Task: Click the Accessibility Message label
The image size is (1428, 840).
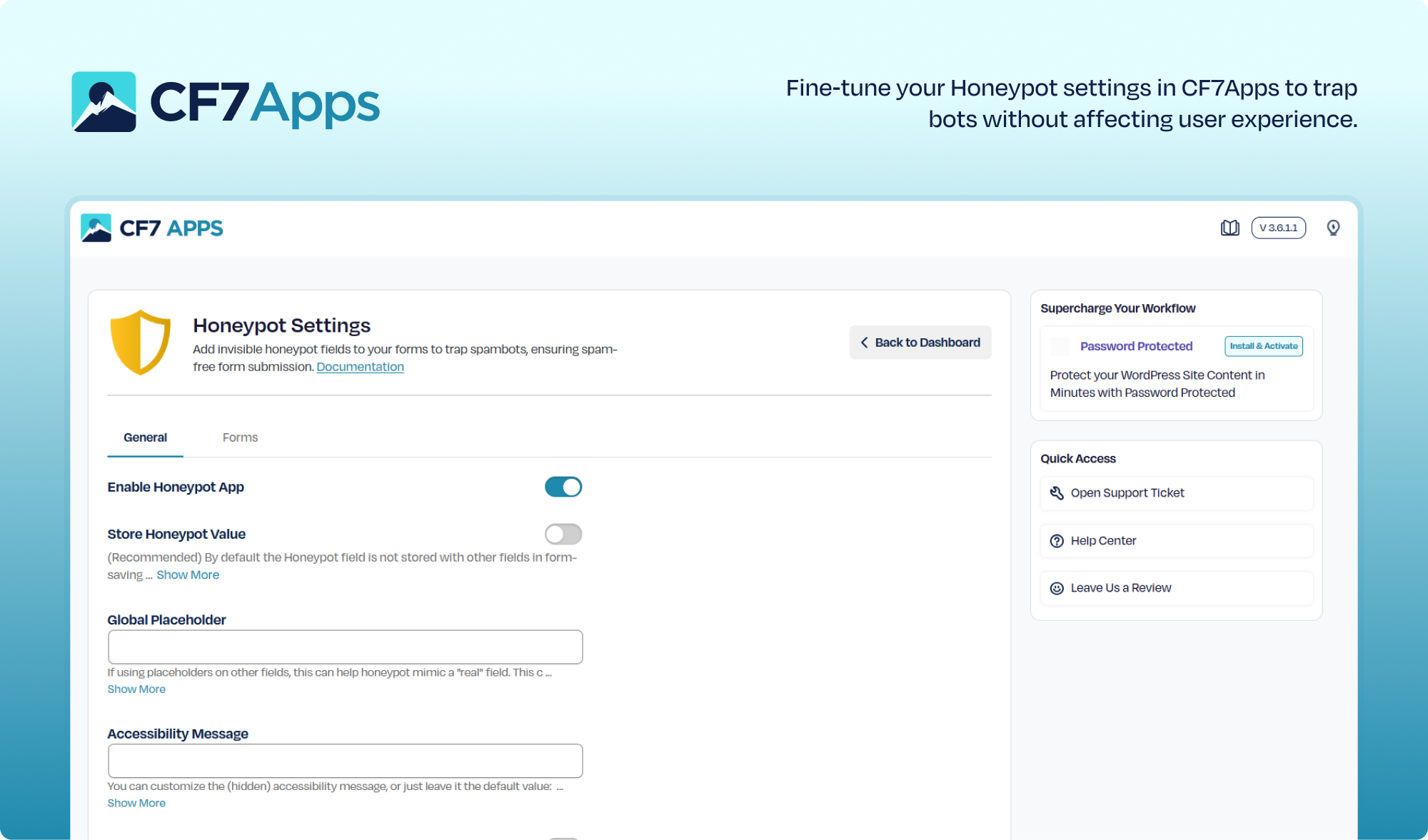Action: tap(178, 734)
